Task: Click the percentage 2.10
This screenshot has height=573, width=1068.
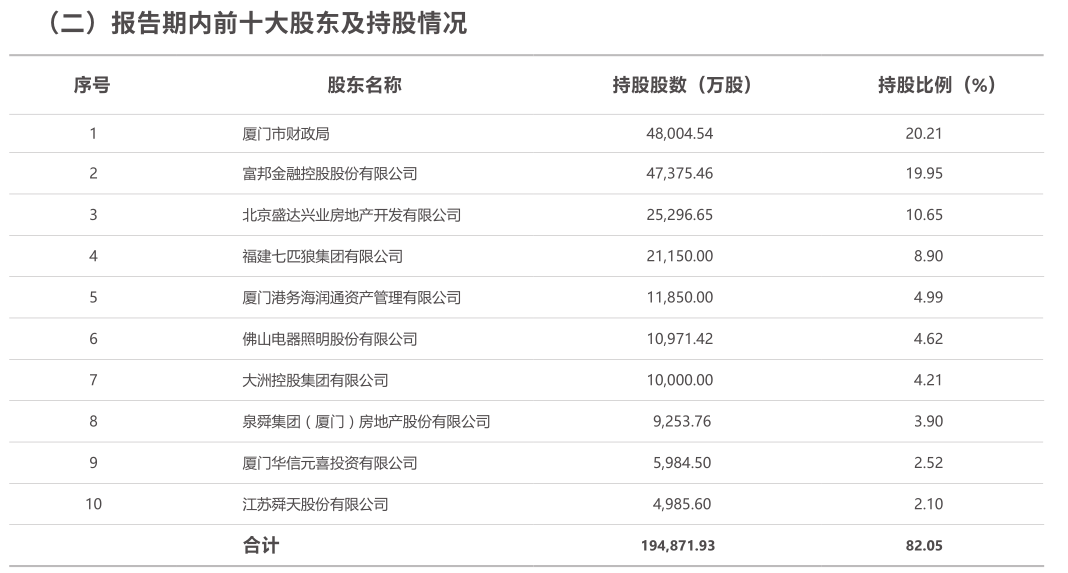Action: (928, 504)
